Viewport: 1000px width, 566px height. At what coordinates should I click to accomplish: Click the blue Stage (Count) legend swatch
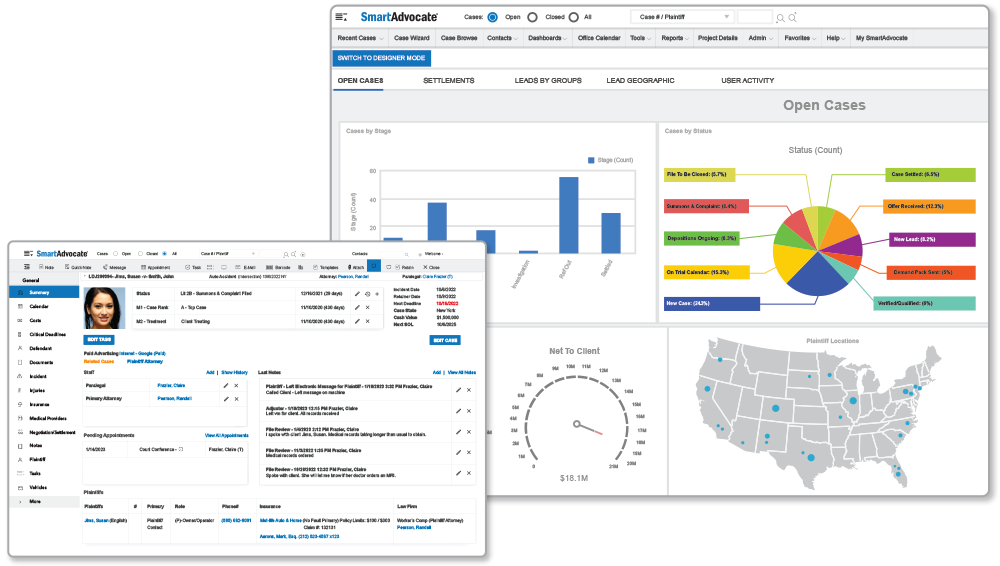591,160
